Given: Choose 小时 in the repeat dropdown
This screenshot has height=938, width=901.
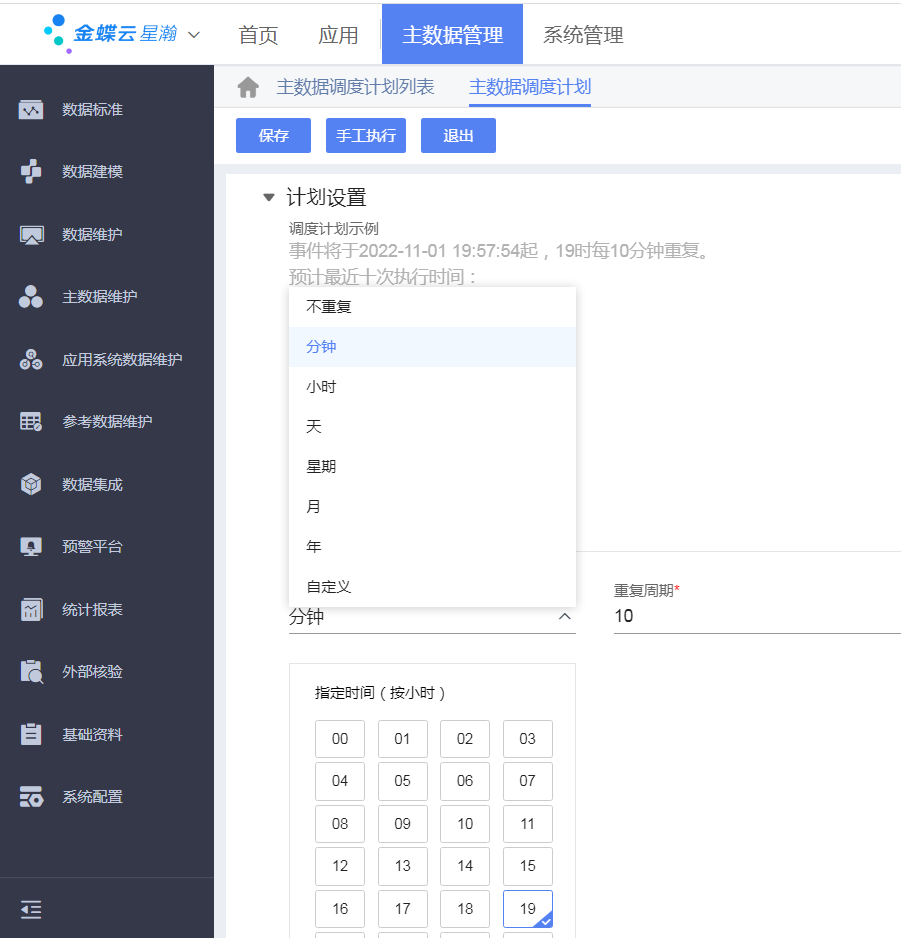Looking at the screenshot, I should coord(432,387).
